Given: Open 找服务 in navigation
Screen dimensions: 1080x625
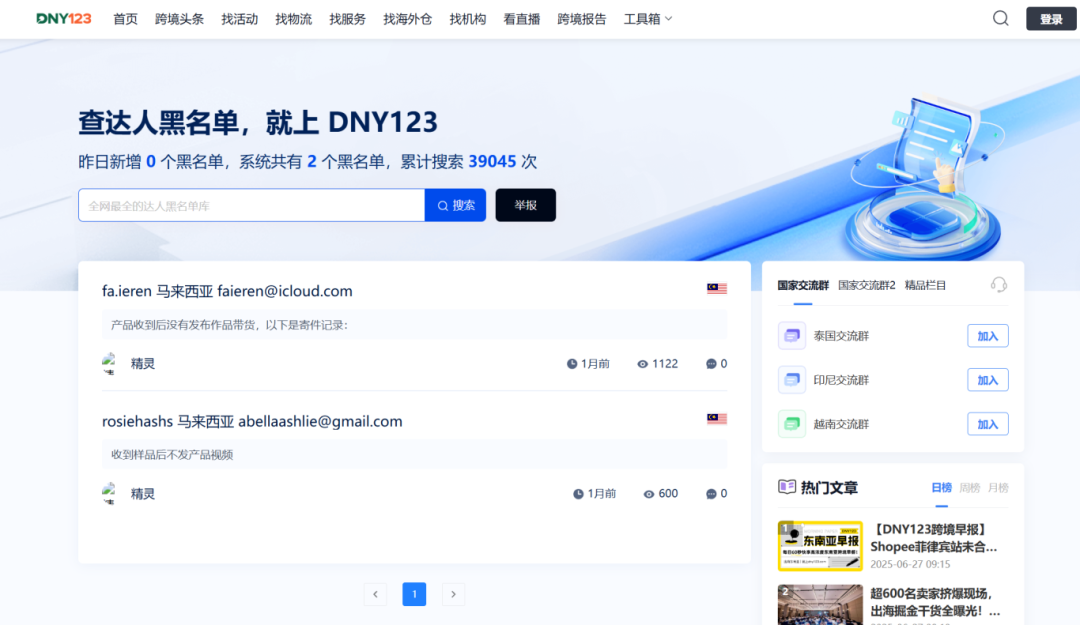Looking at the screenshot, I should (347, 19).
